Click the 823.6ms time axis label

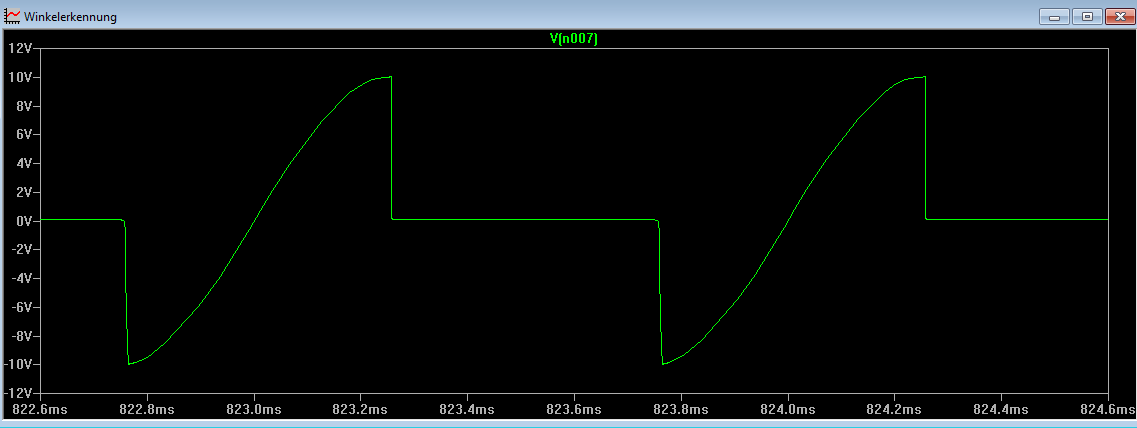pyautogui.click(x=574, y=410)
